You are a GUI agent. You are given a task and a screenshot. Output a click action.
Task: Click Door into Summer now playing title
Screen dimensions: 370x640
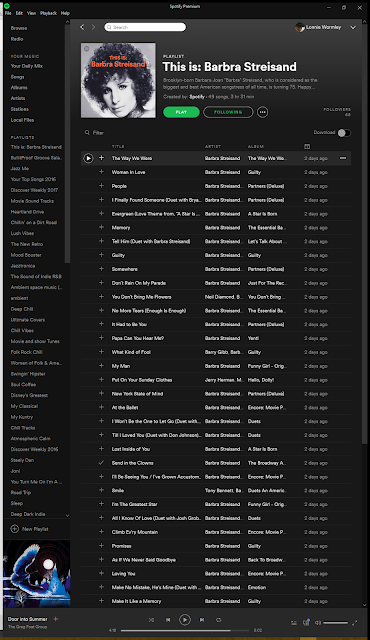coord(27,619)
